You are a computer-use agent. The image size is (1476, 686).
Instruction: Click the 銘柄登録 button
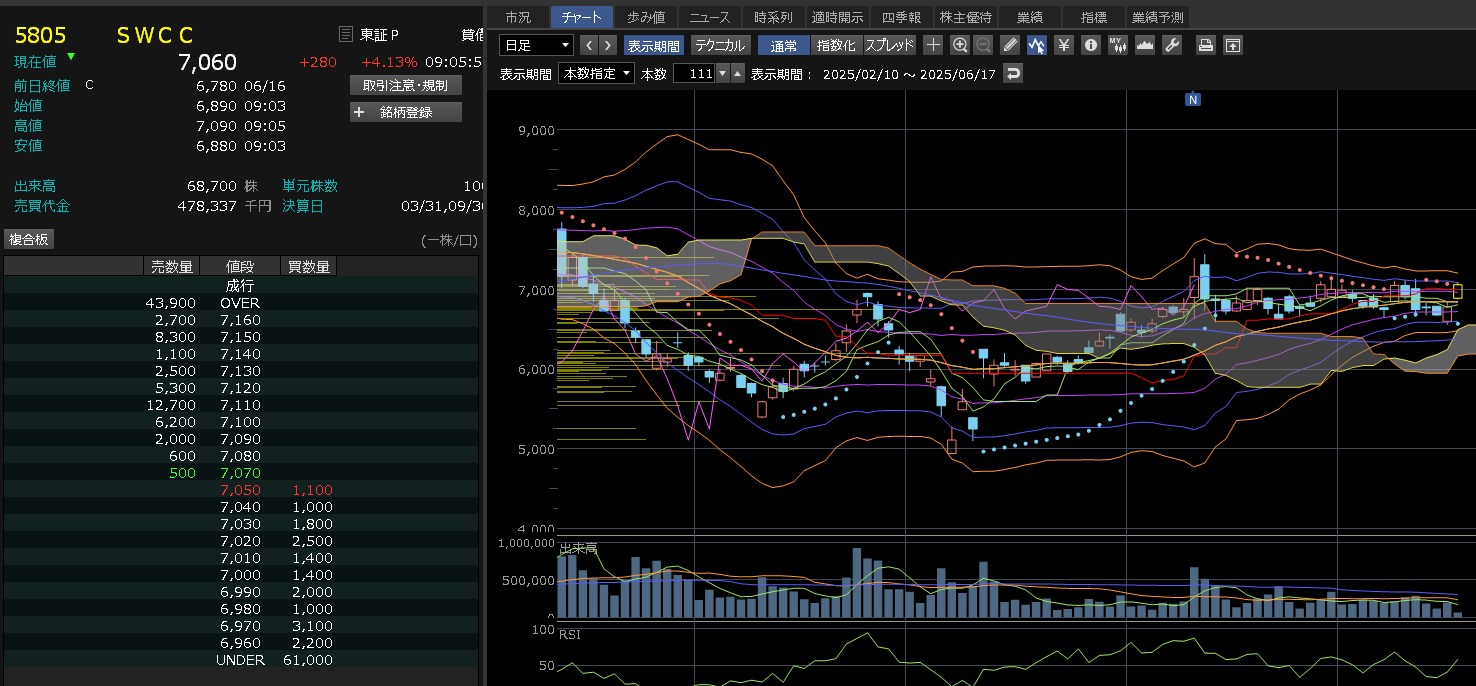pos(405,112)
